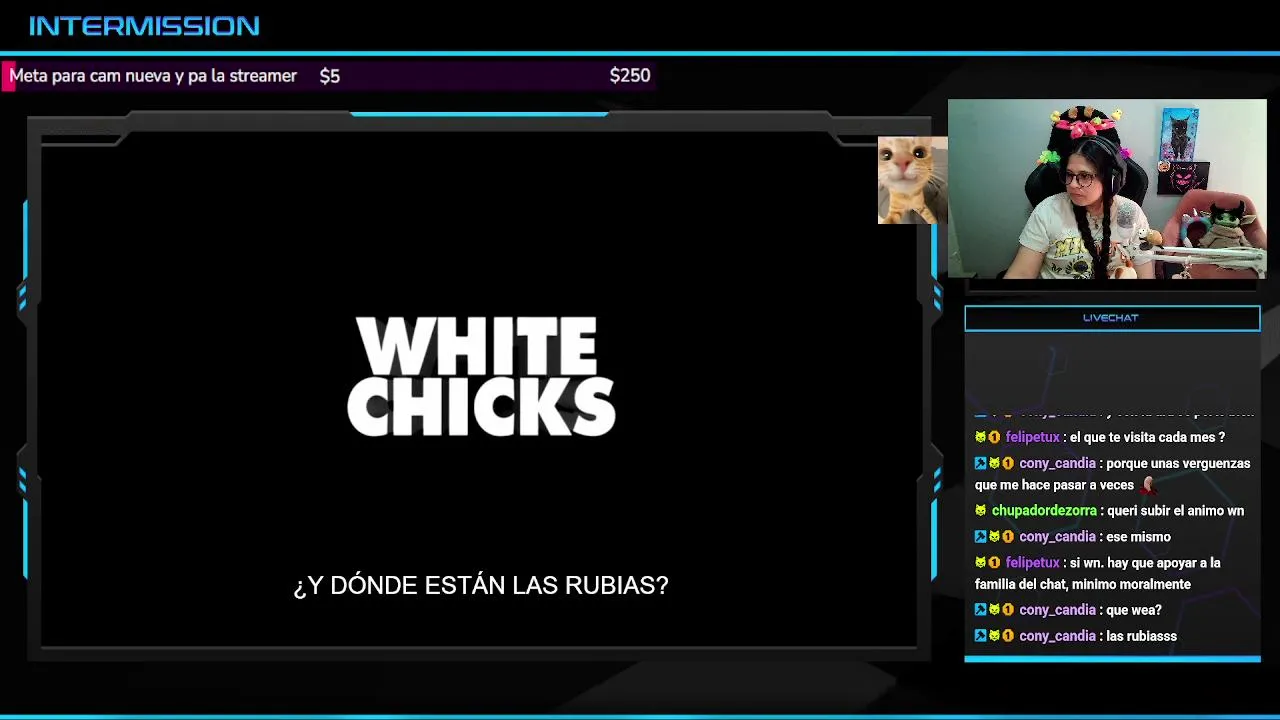
Task: Click username cony_candia on "las rubiasss" message
Action: point(1057,635)
